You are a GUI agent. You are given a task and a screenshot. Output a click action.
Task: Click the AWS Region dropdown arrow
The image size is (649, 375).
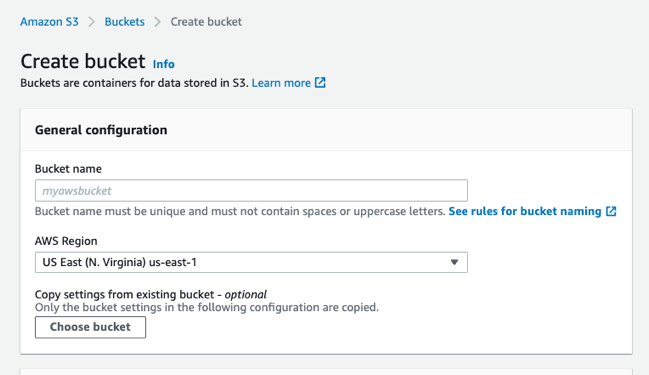click(x=454, y=262)
